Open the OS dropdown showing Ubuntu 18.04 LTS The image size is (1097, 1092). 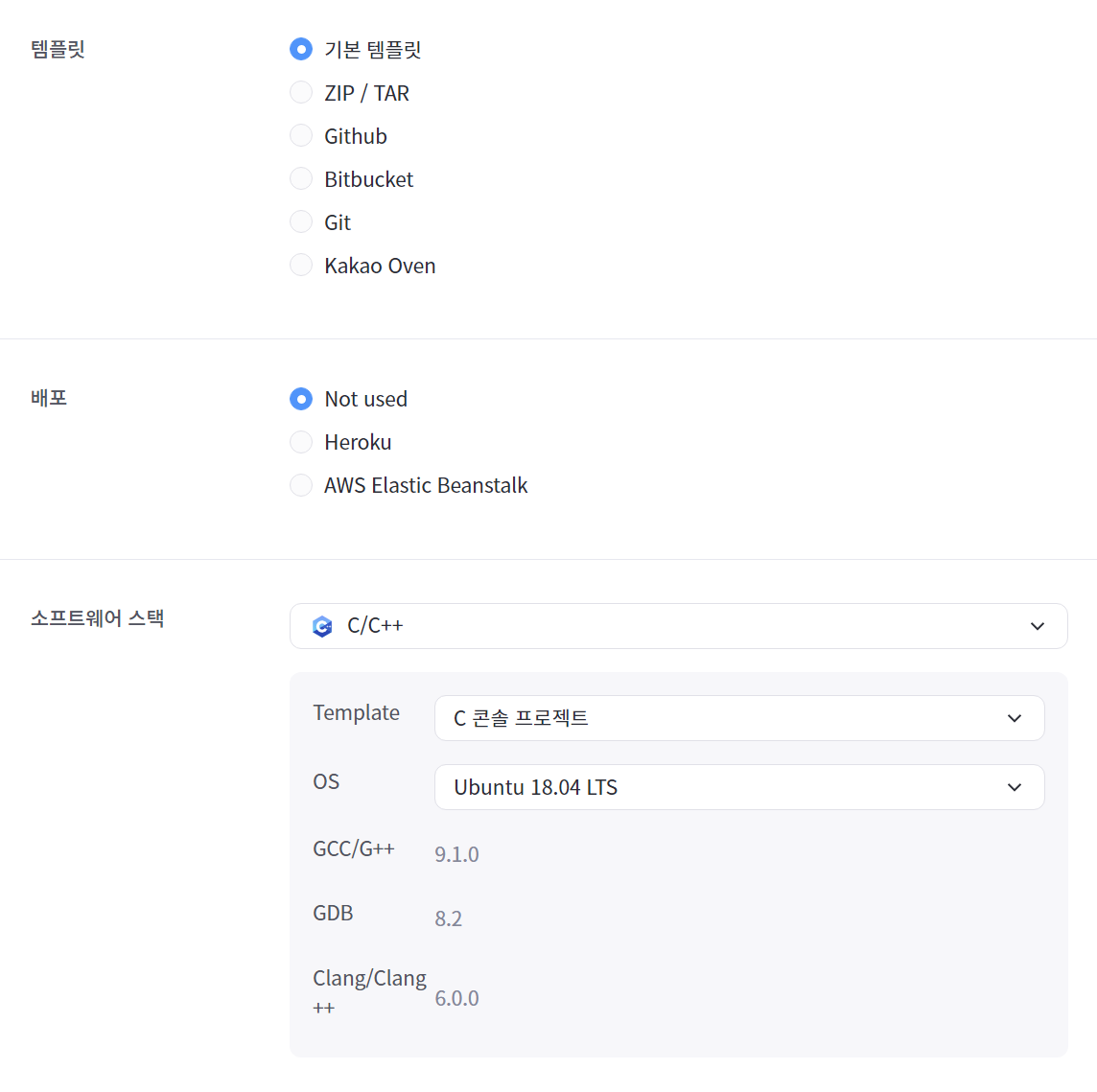click(739, 788)
